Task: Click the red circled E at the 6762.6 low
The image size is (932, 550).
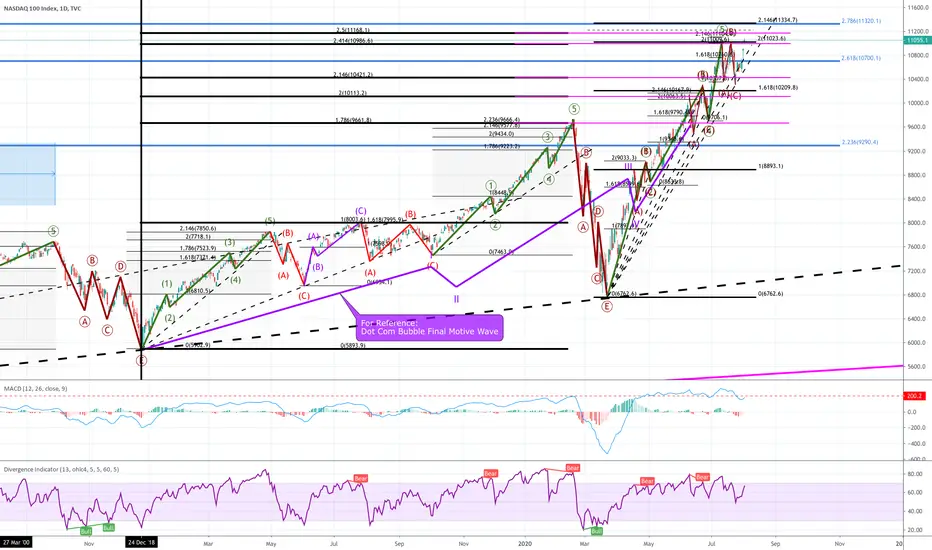Action: point(606,307)
